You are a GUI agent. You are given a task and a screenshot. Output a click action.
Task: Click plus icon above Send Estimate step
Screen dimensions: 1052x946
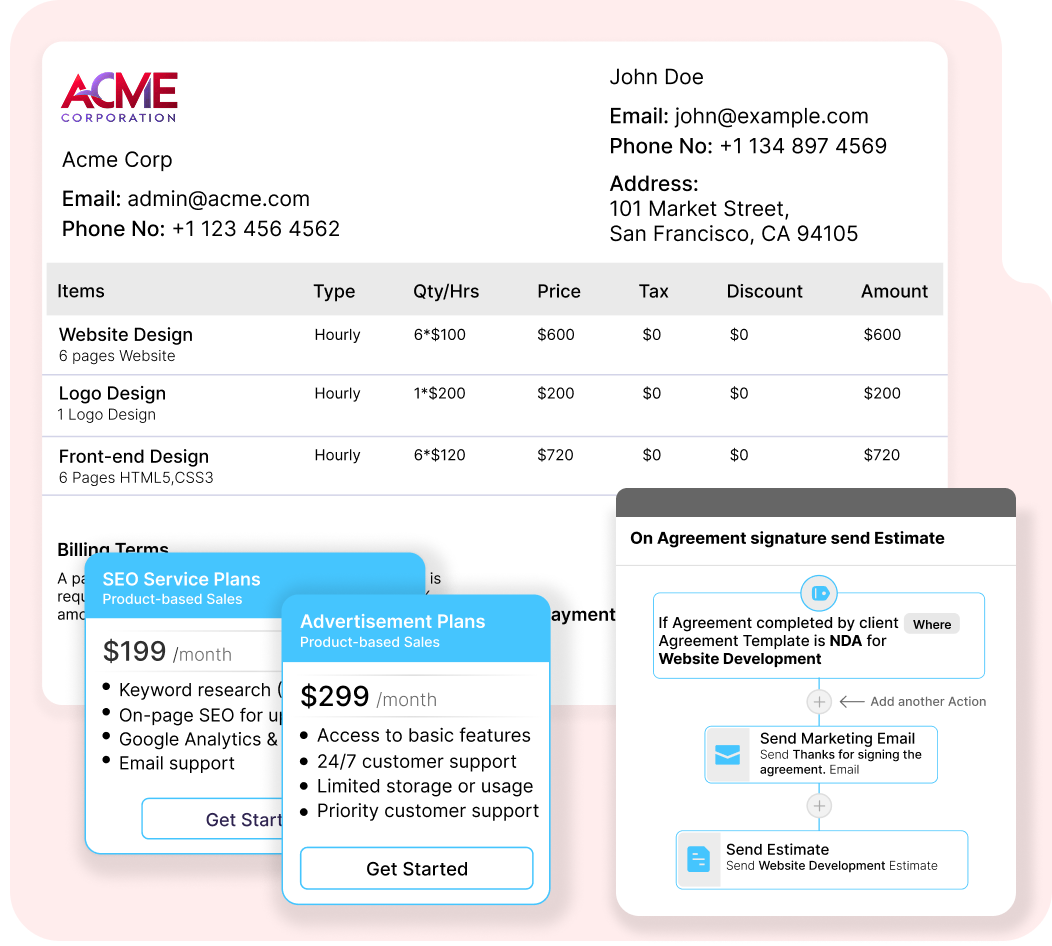point(819,806)
